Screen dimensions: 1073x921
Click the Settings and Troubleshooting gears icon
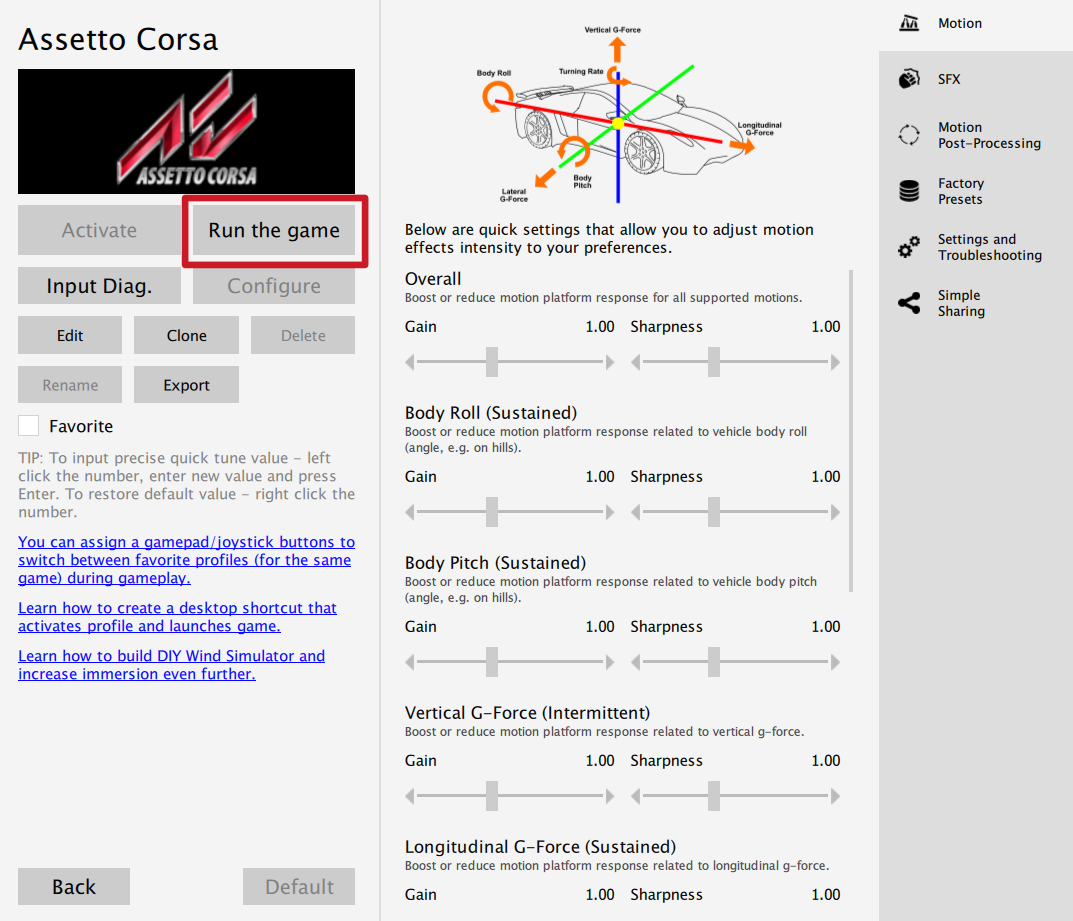(909, 247)
